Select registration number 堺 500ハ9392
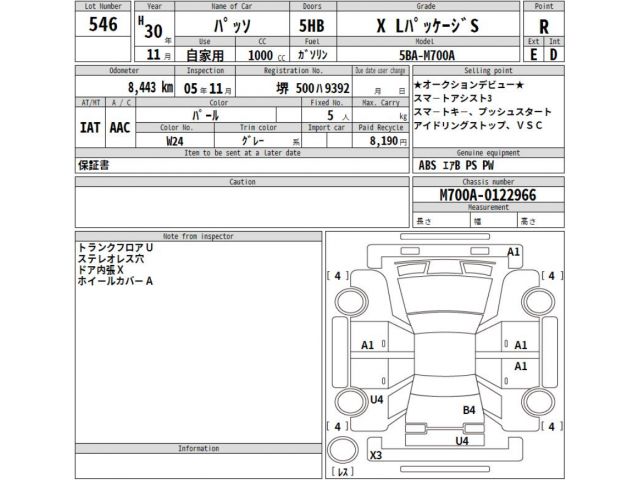The height and width of the screenshot is (480, 640). click(313, 88)
